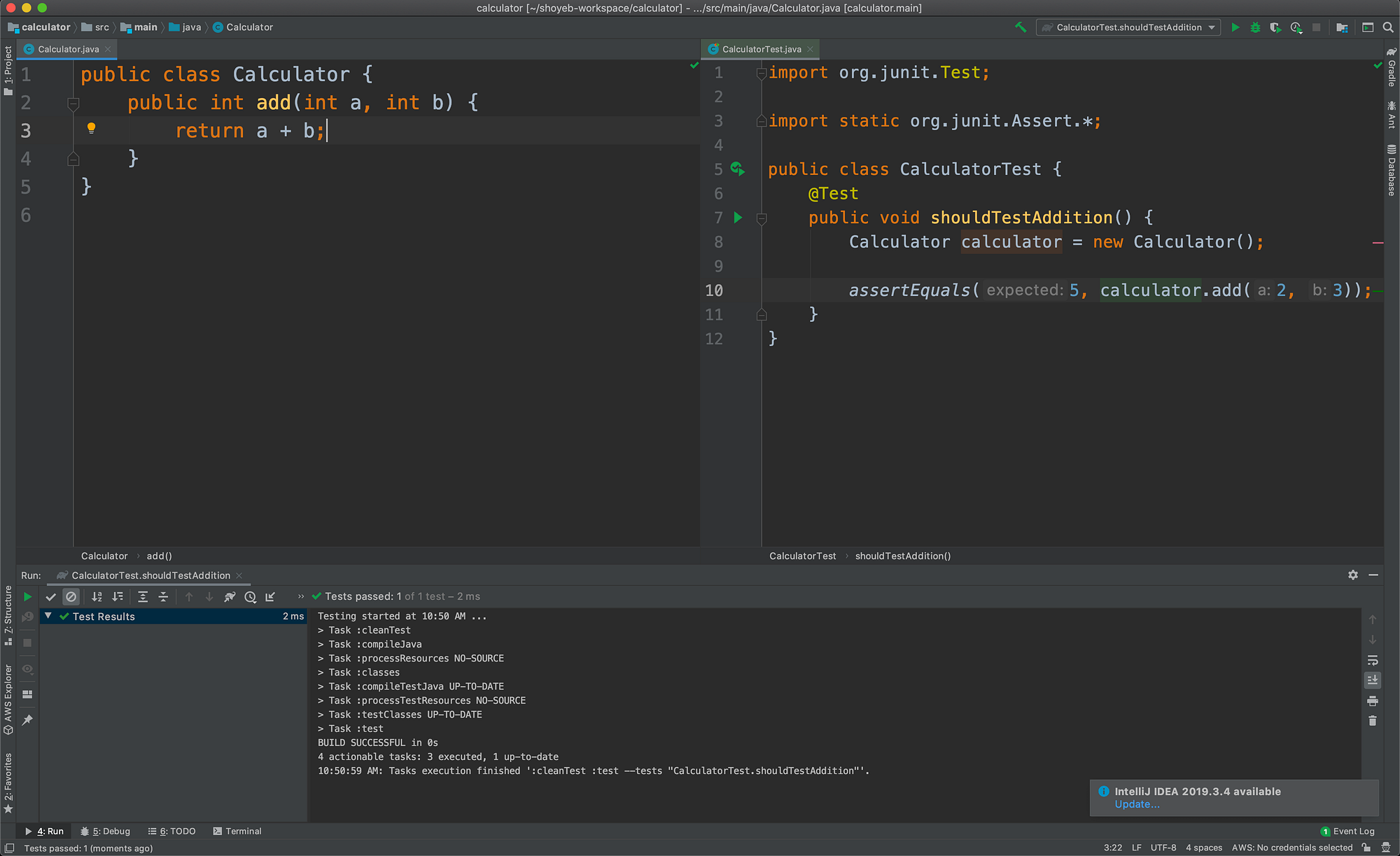Image resolution: width=1400 pixels, height=856 pixels.
Task: Run tests with coverage using the shield icon
Action: click(1275, 27)
